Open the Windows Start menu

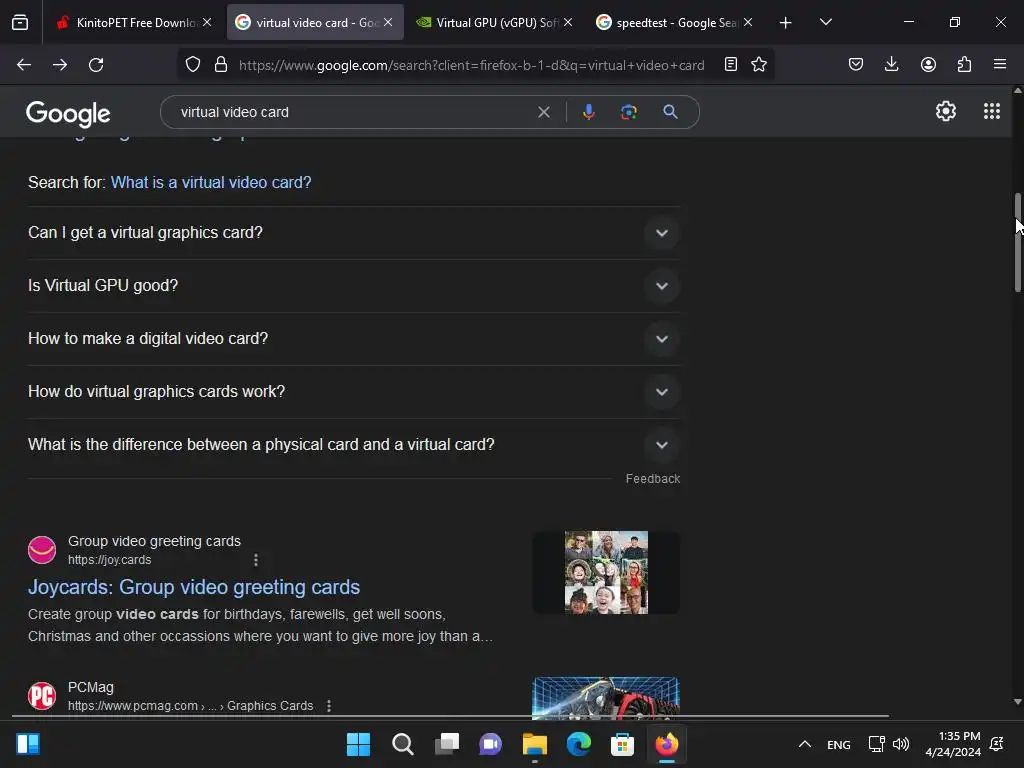point(358,744)
